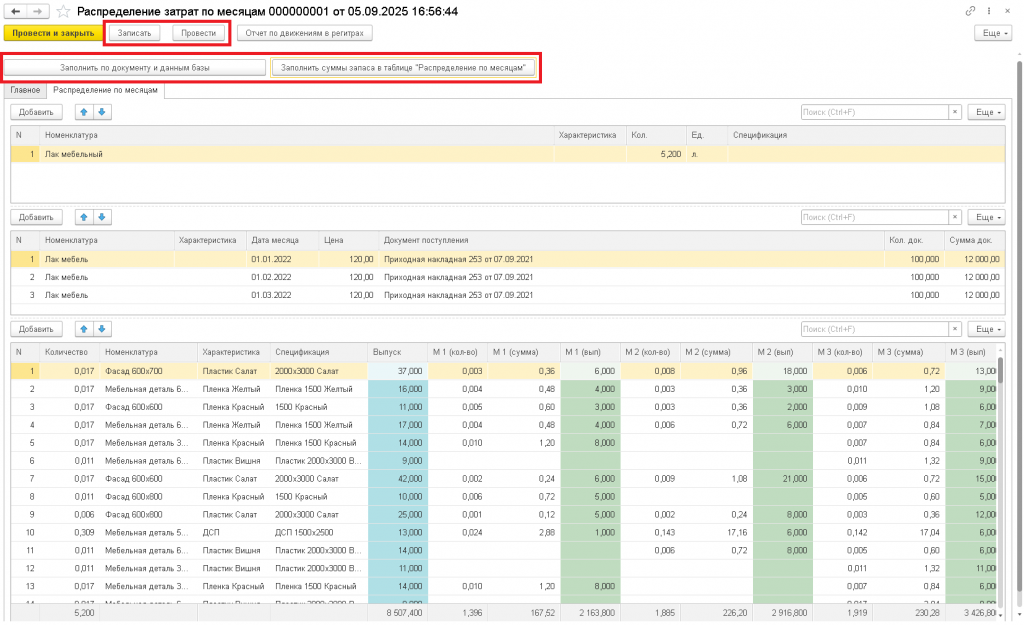Screen dimensions: 1024x625
Task: Copy link using the chain icon
Action: tap(970, 11)
